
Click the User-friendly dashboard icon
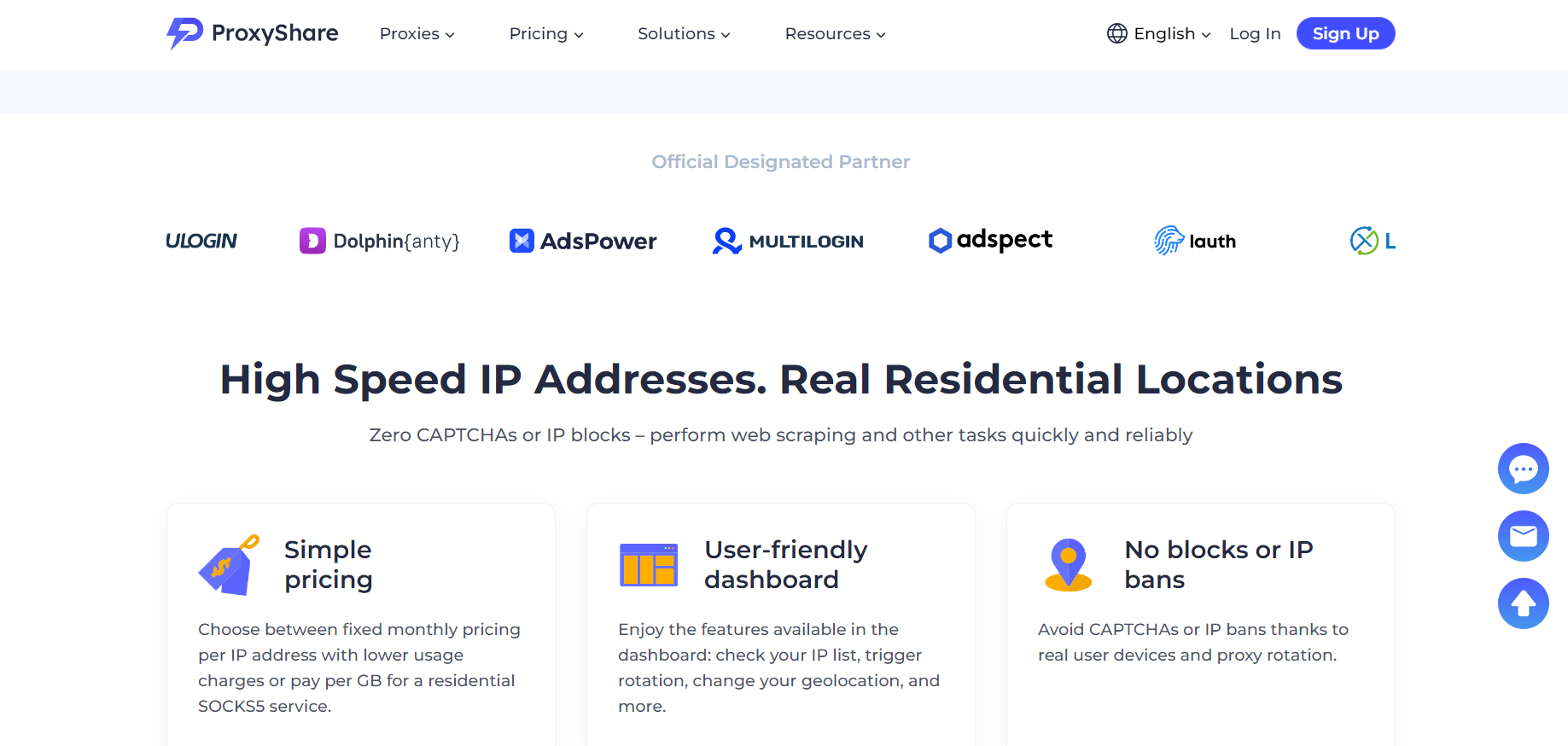648,565
